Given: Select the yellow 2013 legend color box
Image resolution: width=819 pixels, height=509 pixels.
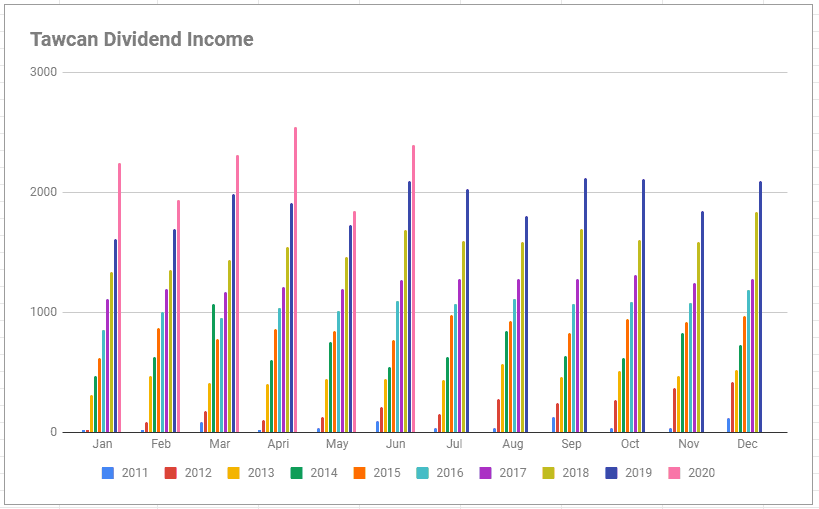Looking at the screenshot, I should (x=234, y=473).
